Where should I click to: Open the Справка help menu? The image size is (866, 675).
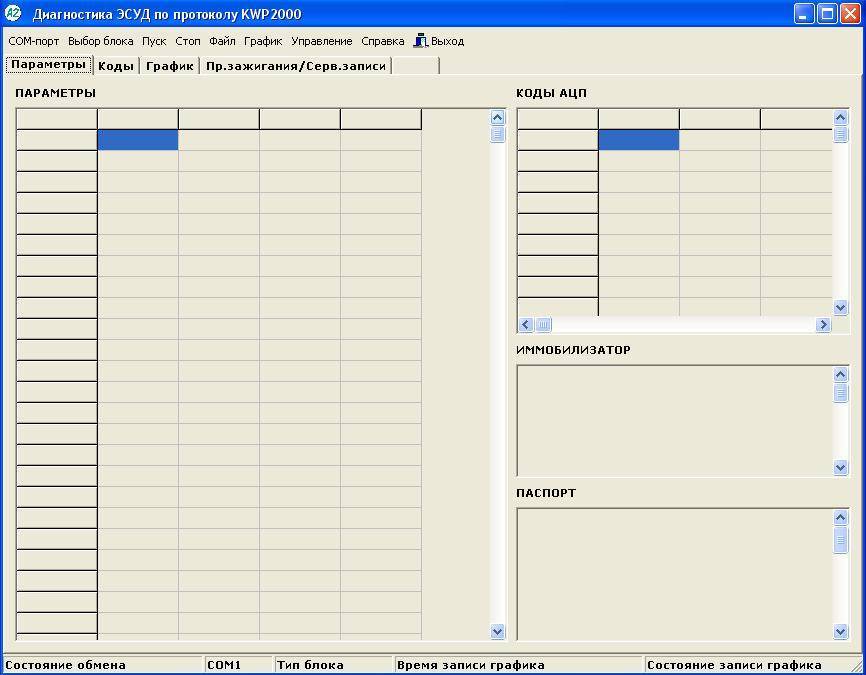click(x=382, y=41)
